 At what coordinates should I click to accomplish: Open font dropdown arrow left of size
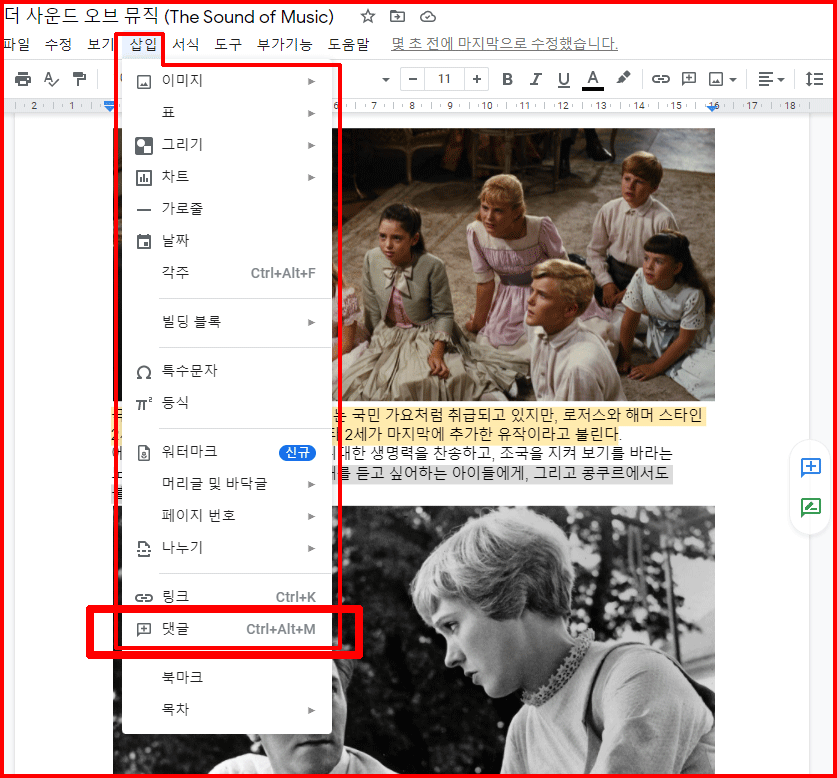pyautogui.click(x=386, y=80)
